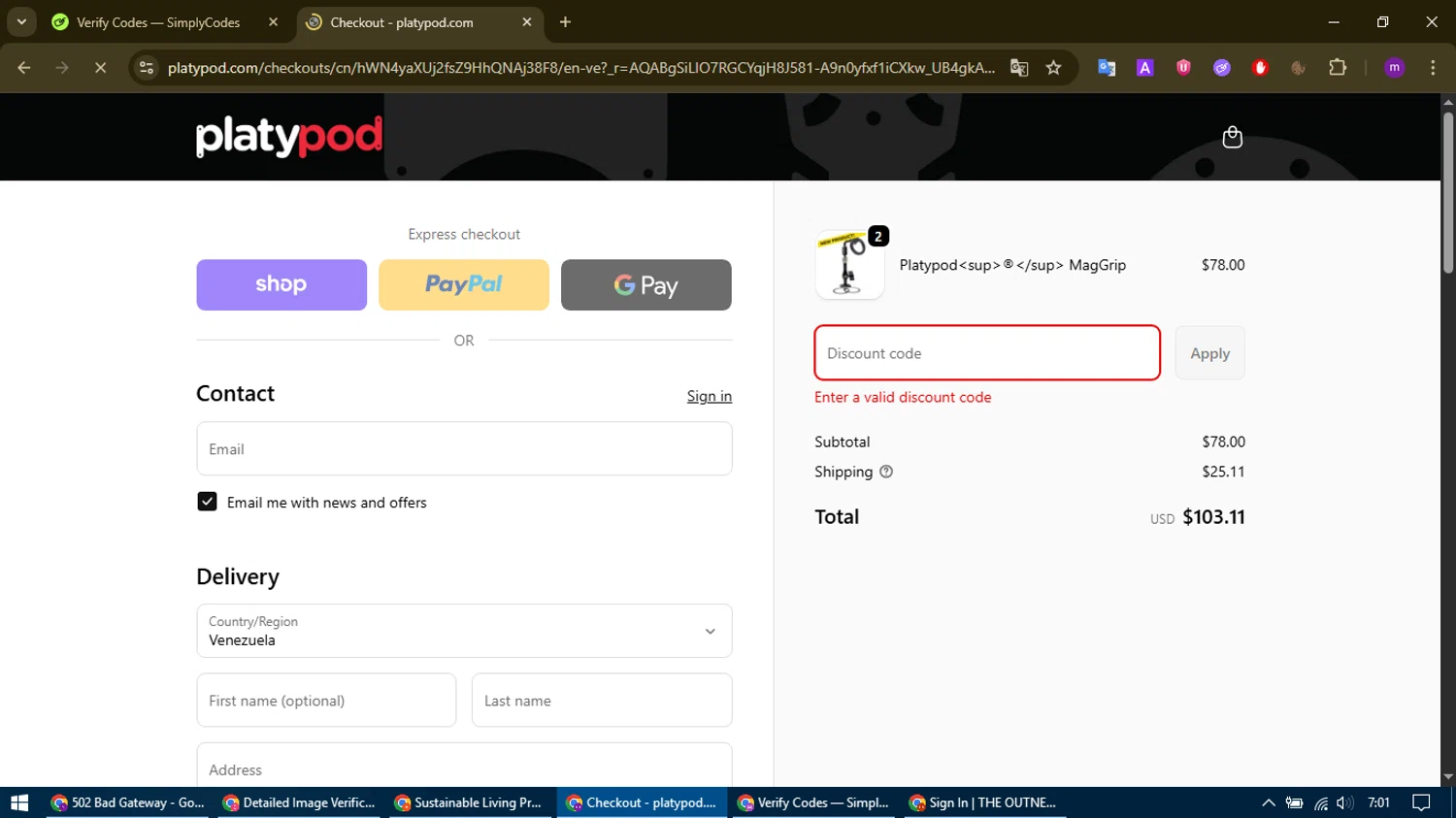This screenshot has height=818, width=1456.
Task: Open Sustainable Living taskbar window
Action: (471, 802)
